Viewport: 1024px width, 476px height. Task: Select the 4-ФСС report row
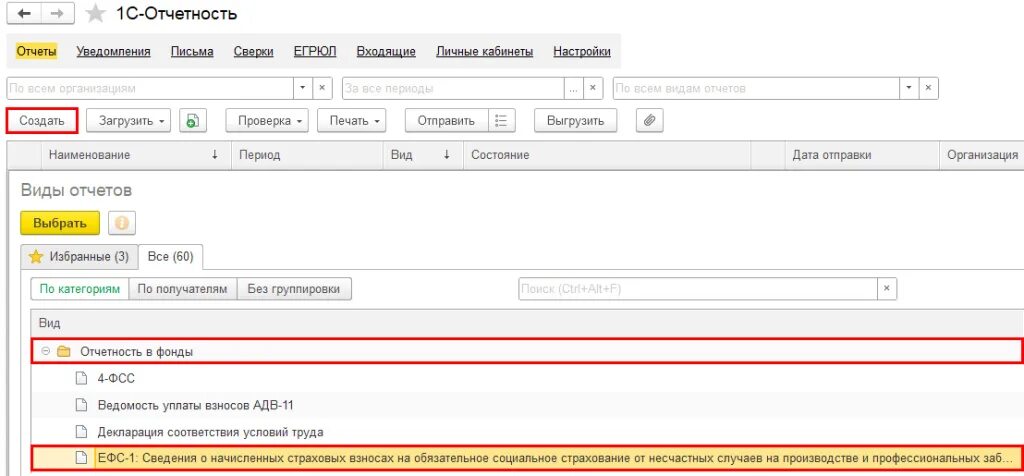click(526, 378)
